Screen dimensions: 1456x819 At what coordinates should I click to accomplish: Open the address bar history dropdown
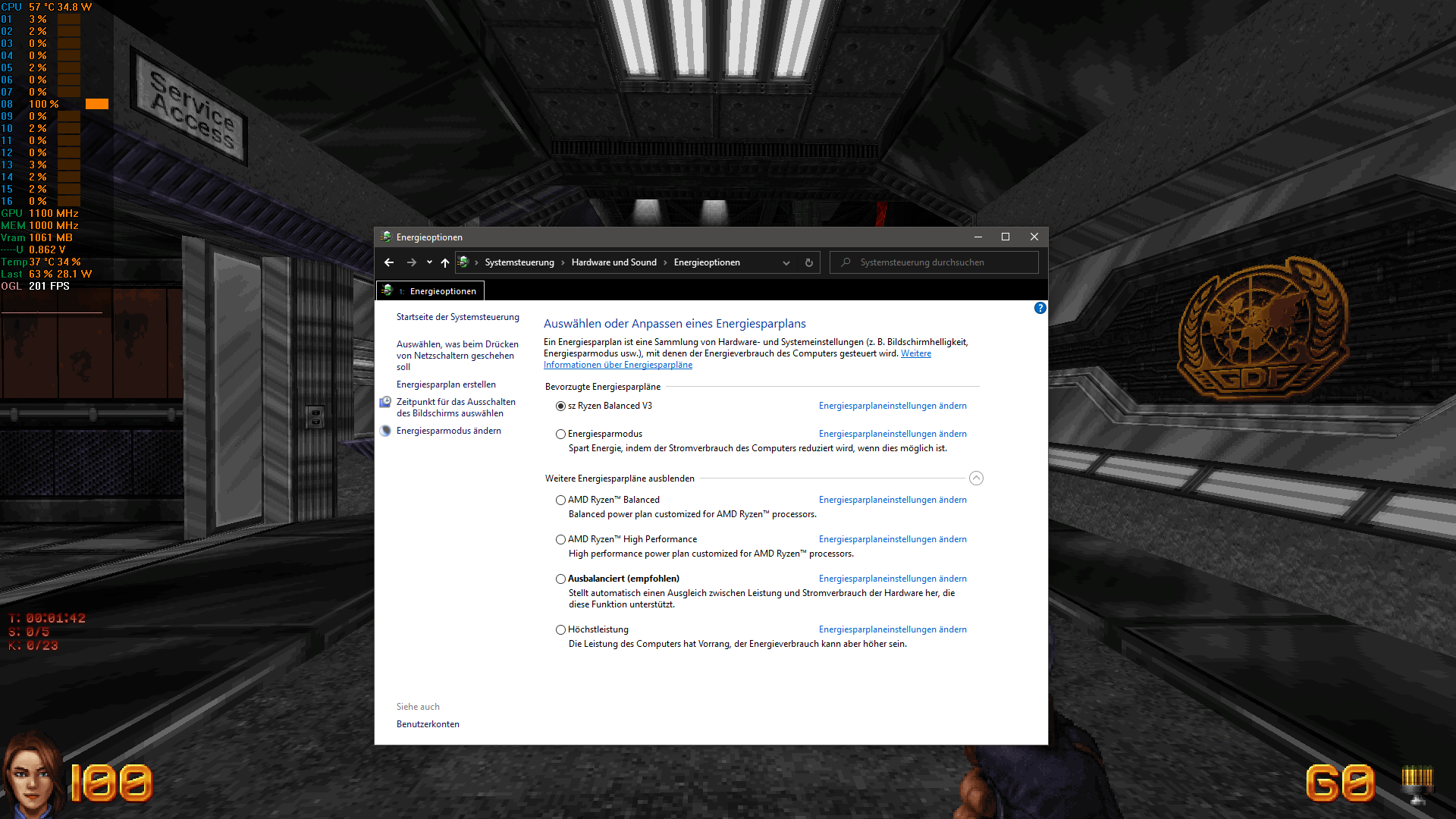[x=786, y=262]
